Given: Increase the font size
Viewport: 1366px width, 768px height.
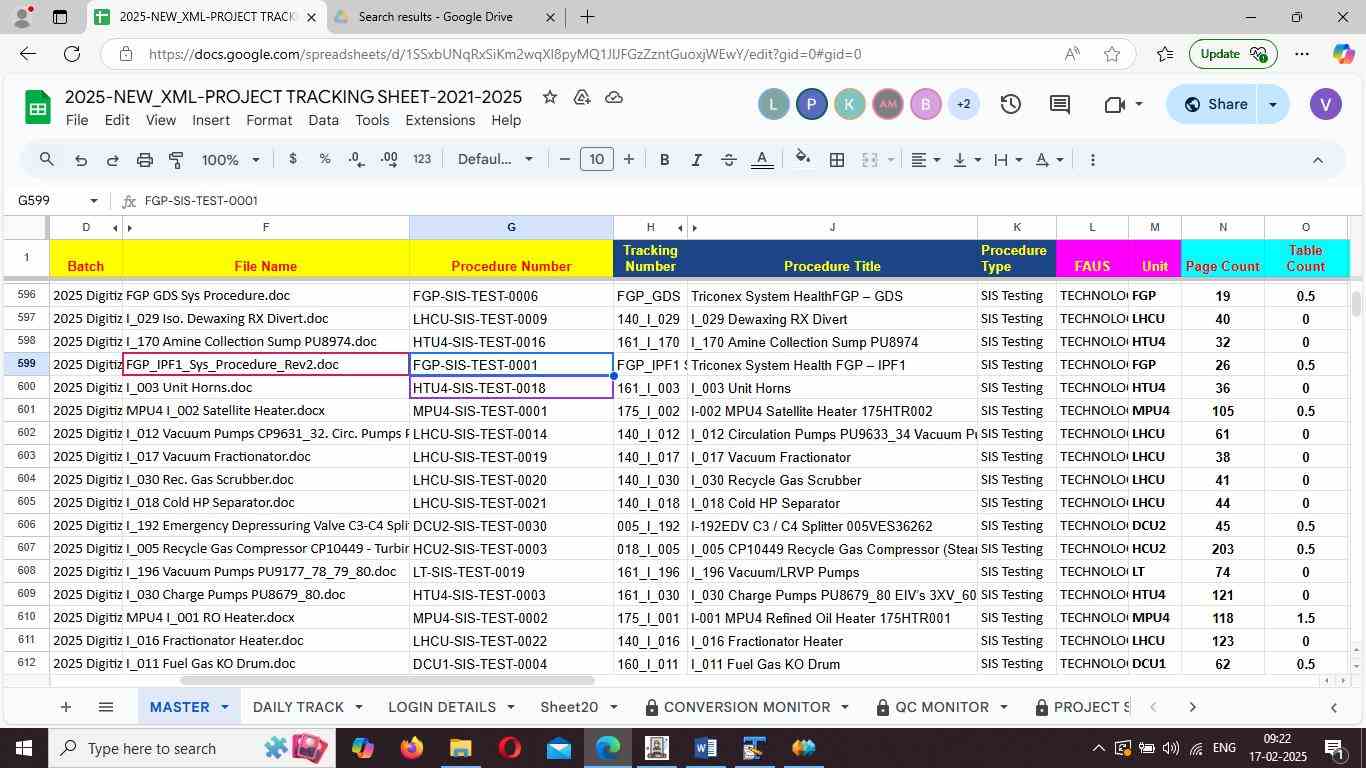Looking at the screenshot, I should 628,159.
